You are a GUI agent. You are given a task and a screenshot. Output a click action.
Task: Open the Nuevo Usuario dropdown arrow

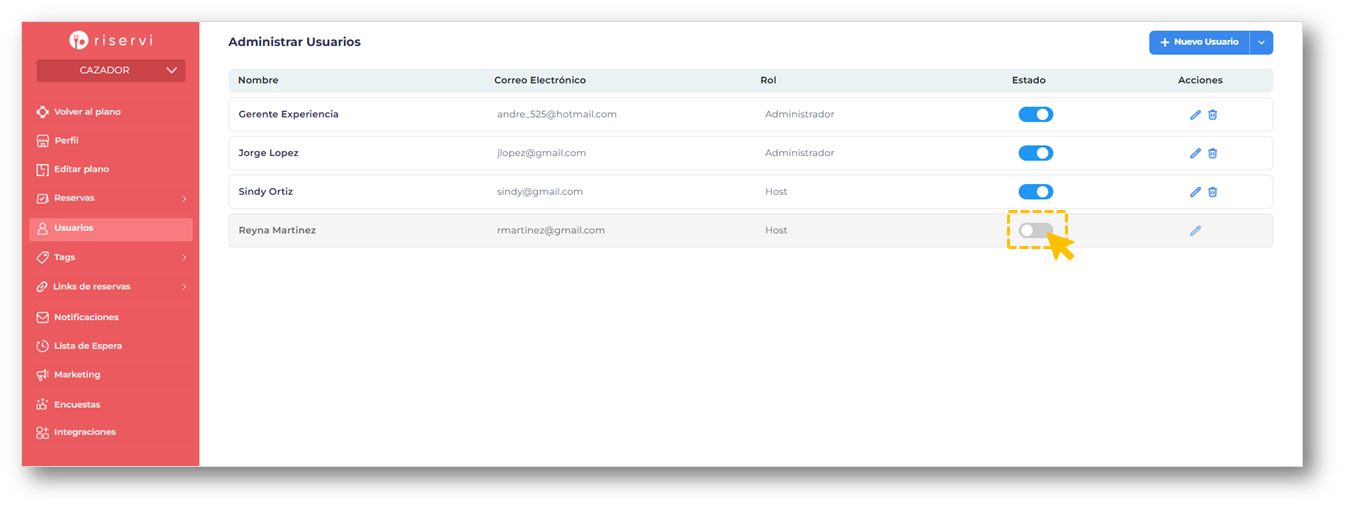1262,42
